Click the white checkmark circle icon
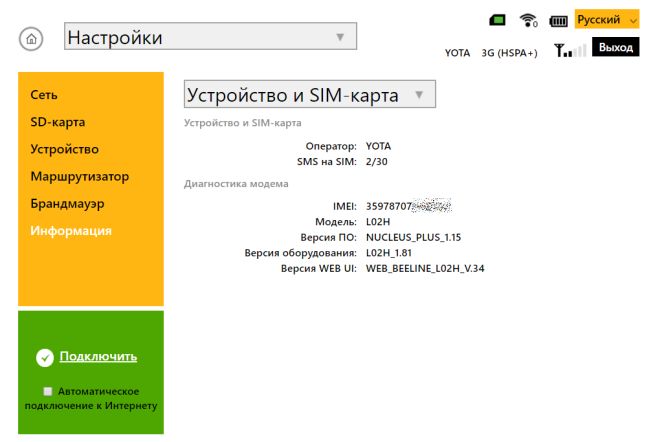This screenshot has width=650, height=442. pos(44,357)
